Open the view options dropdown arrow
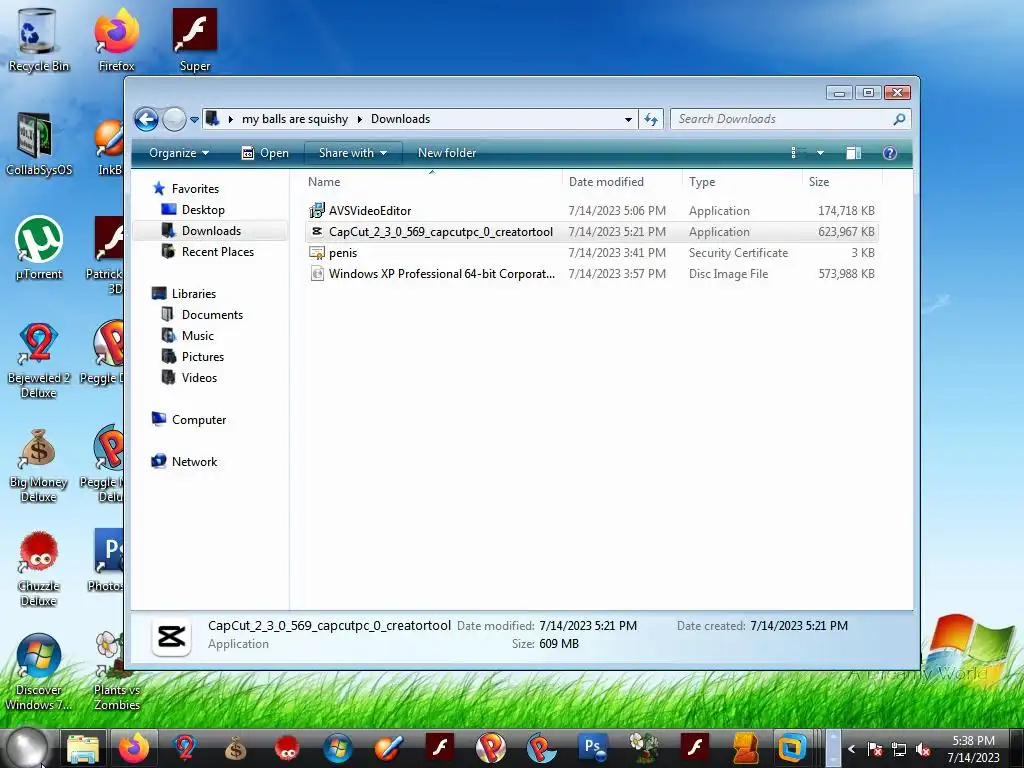 [x=820, y=153]
